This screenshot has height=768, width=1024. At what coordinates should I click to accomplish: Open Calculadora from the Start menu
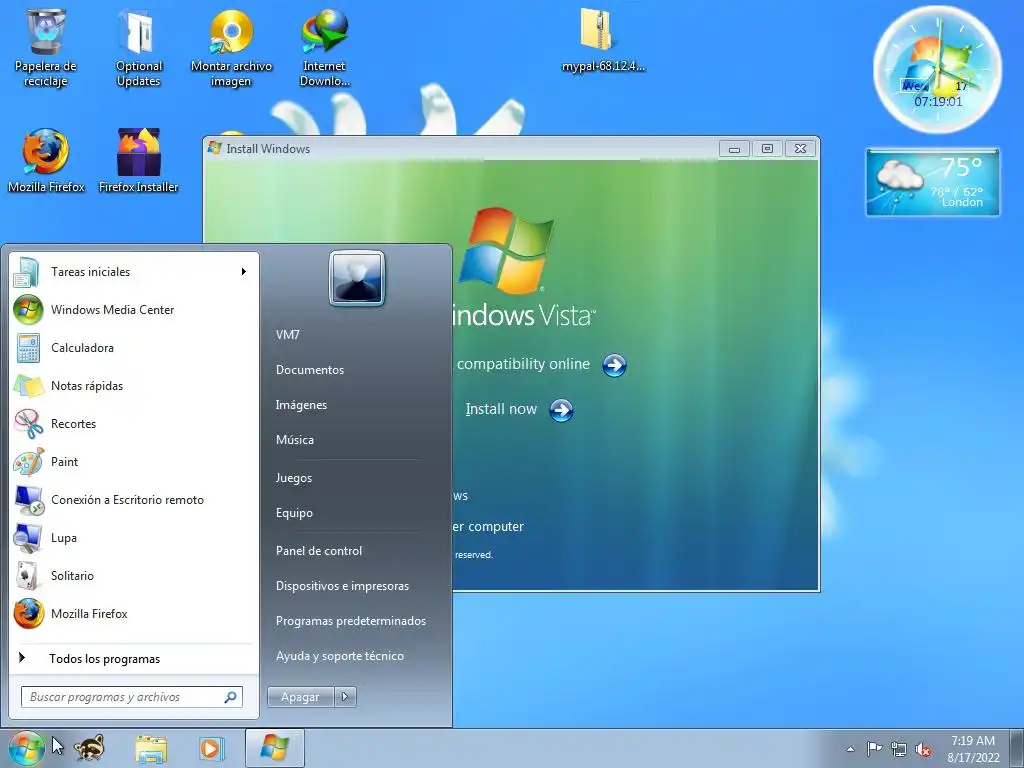[x=134, y=347]
